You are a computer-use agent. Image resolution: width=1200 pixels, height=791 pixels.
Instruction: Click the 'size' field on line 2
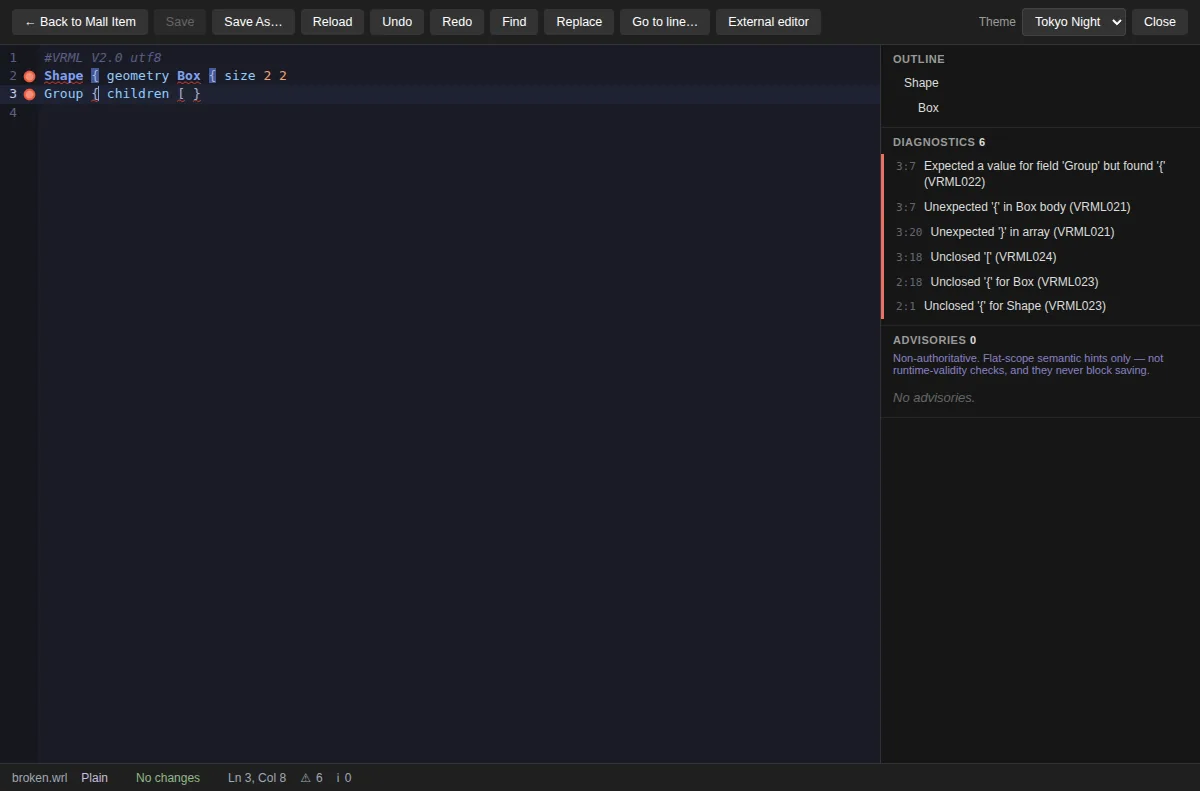[x=240, y=76]
